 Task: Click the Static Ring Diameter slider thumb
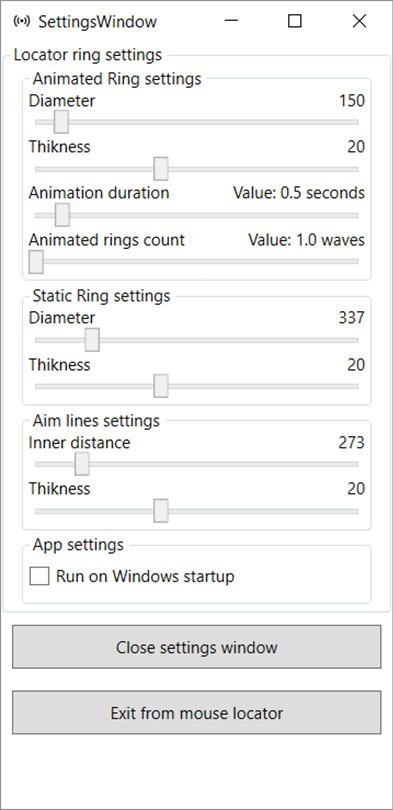(92, 340)
